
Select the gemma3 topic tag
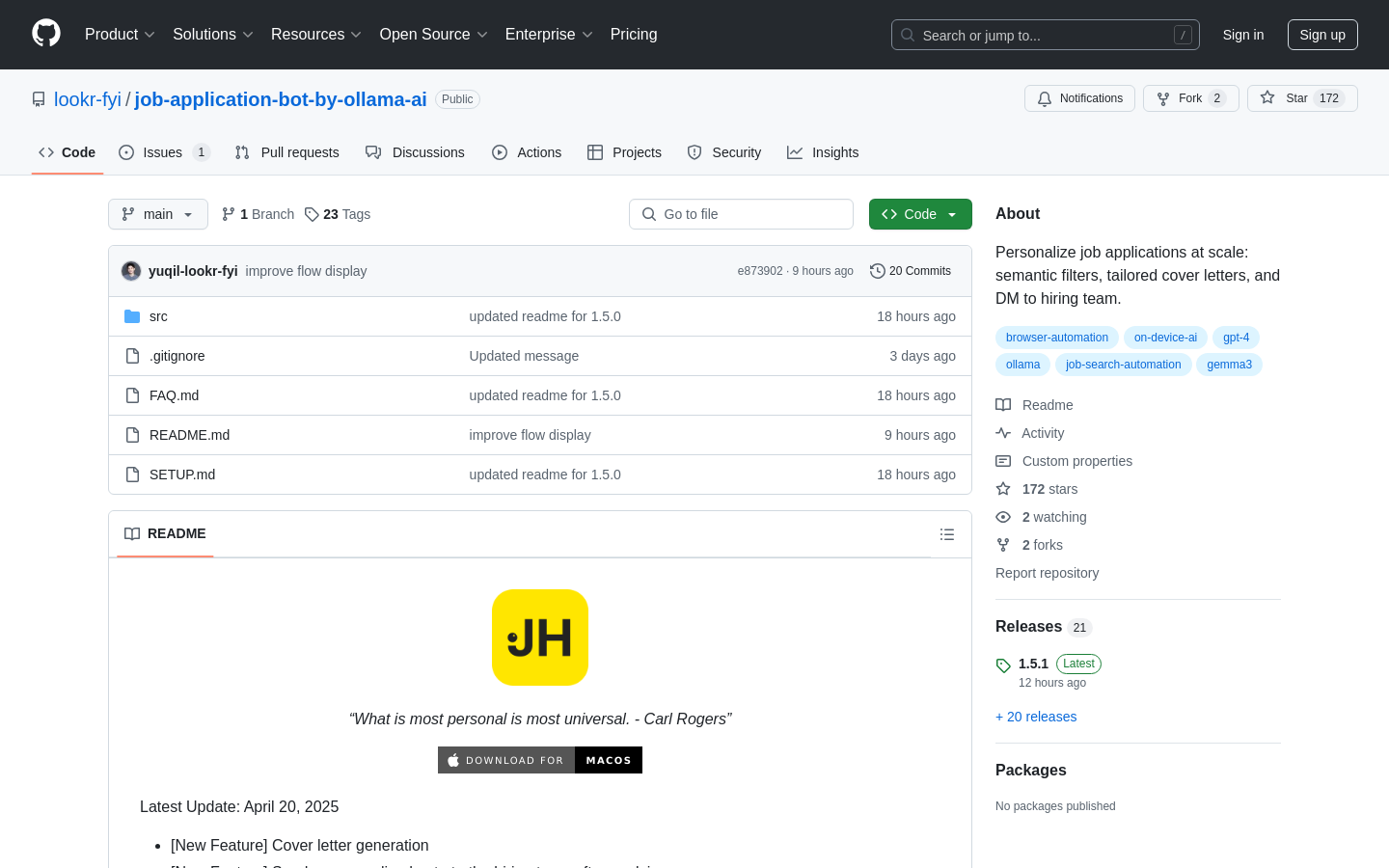click(1229, 365)
